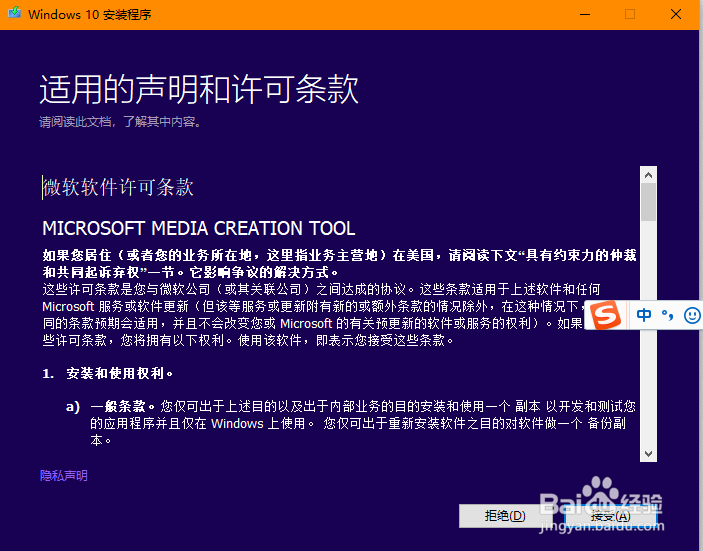Click license scrollbar down arrow
The width and height of the screenshot is (703, 551).
648,454
